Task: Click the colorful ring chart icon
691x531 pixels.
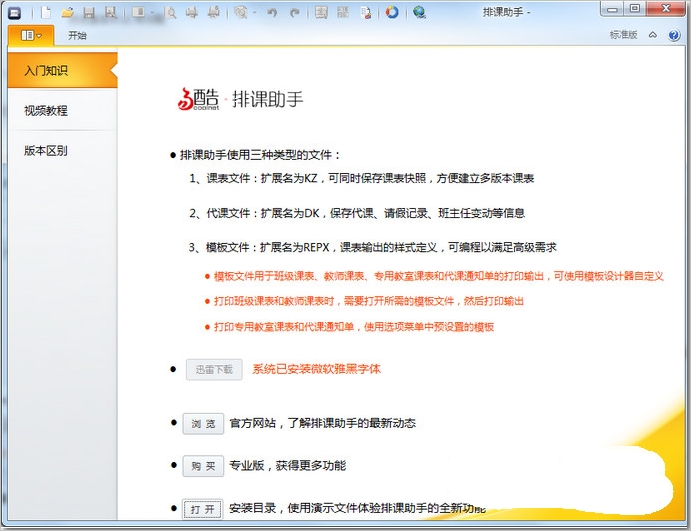Action: click(x=392, y=12)
